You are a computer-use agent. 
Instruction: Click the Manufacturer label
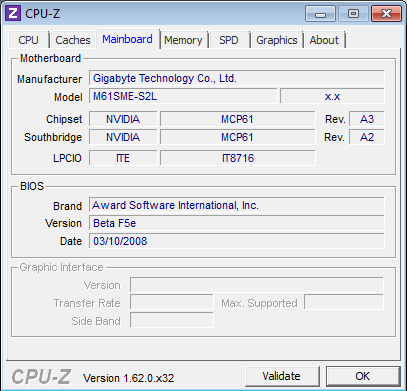point(49,79)
